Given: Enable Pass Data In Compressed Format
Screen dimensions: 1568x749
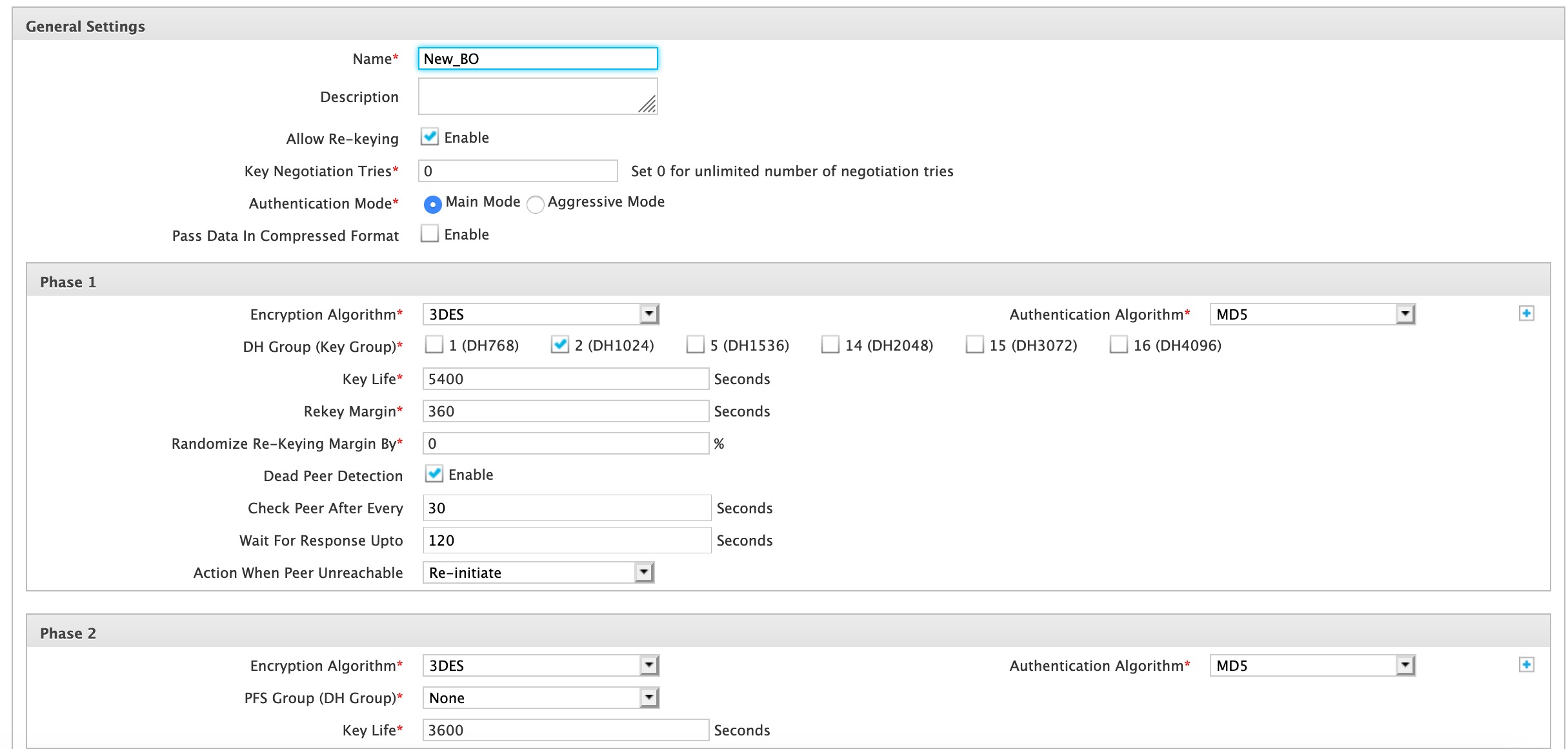Looking at the screenshot, I should pyautogui.click(x=430, y=234).
